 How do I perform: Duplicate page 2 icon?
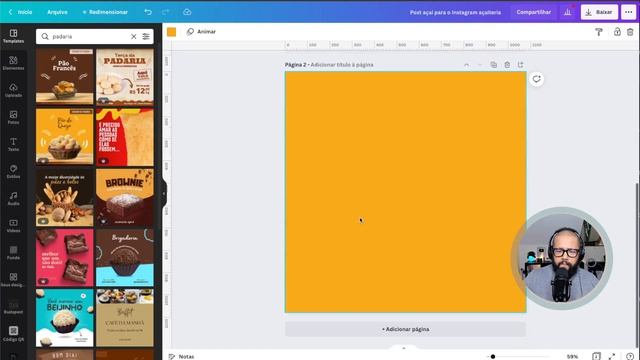click(493, 64)
